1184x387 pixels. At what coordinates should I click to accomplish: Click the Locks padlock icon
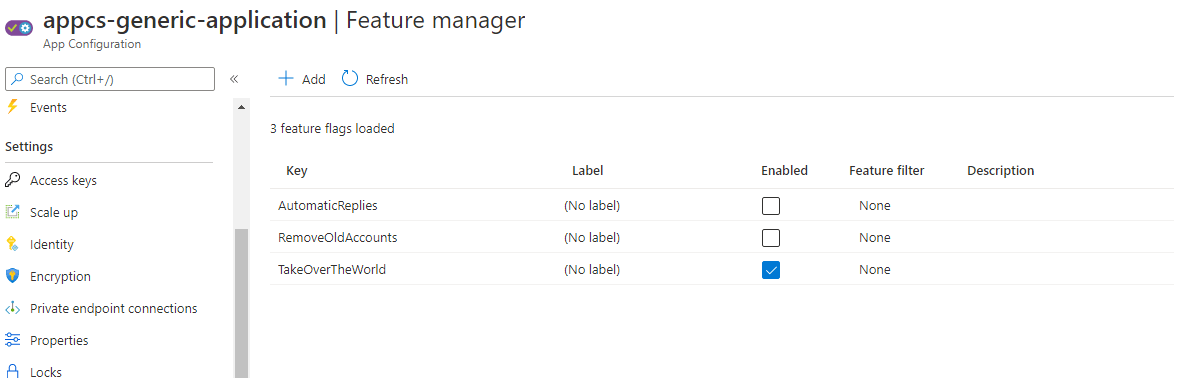tap(12, 372)
